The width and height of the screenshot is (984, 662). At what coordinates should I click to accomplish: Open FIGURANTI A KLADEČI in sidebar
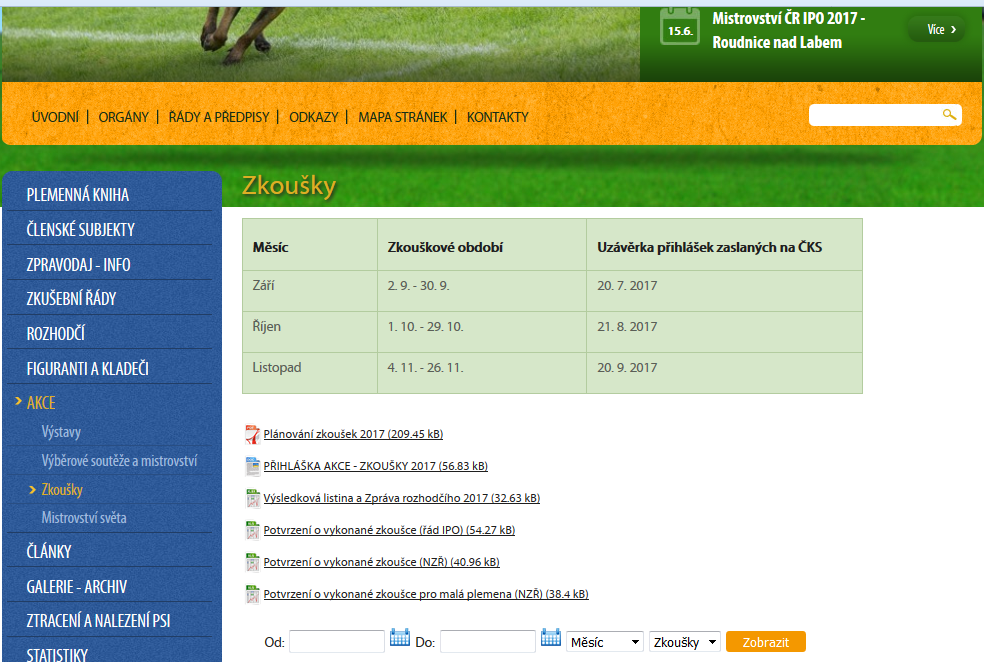pos(88,369)
